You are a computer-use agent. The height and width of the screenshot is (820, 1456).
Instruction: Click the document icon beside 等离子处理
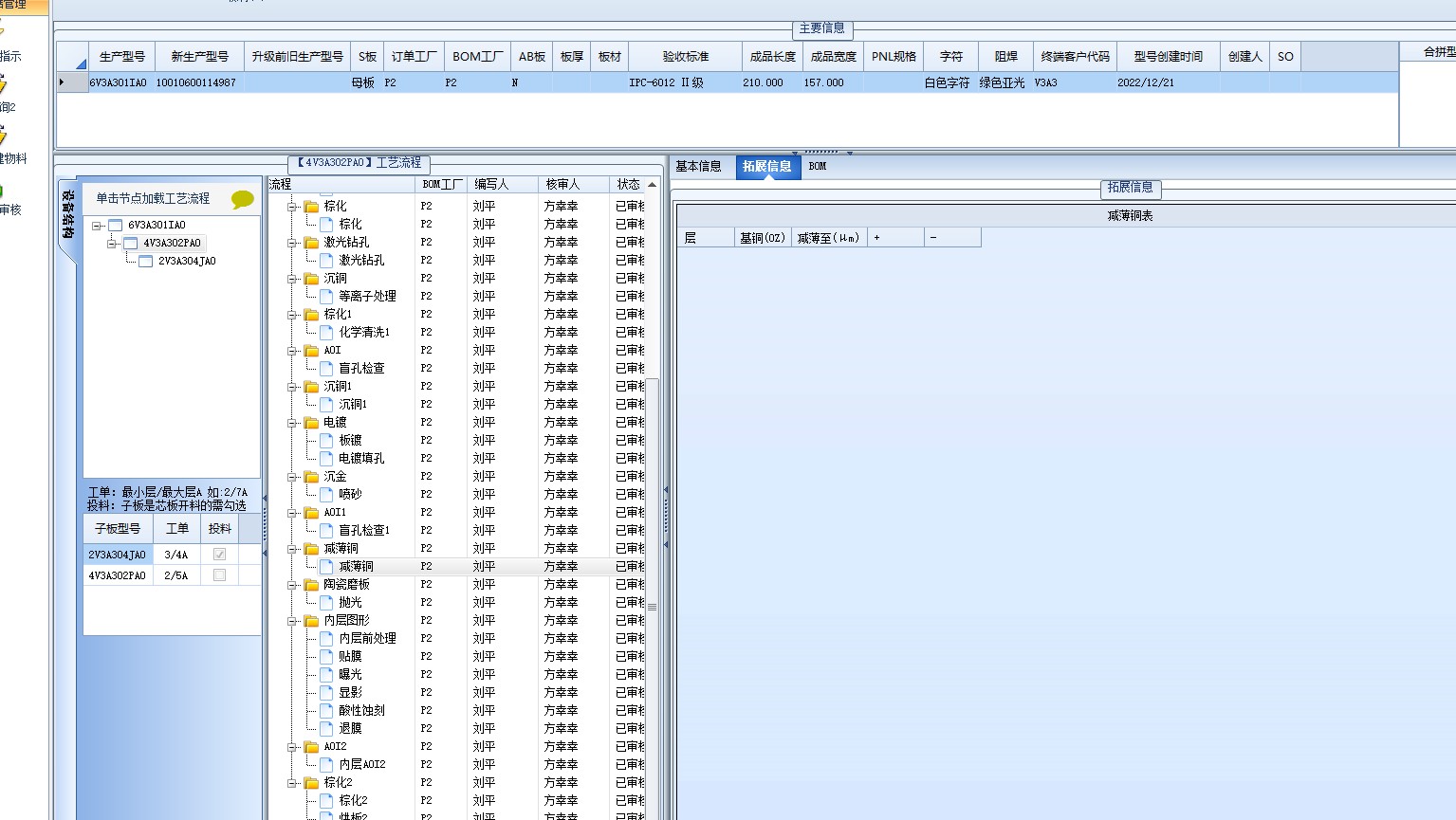[327, 297]
